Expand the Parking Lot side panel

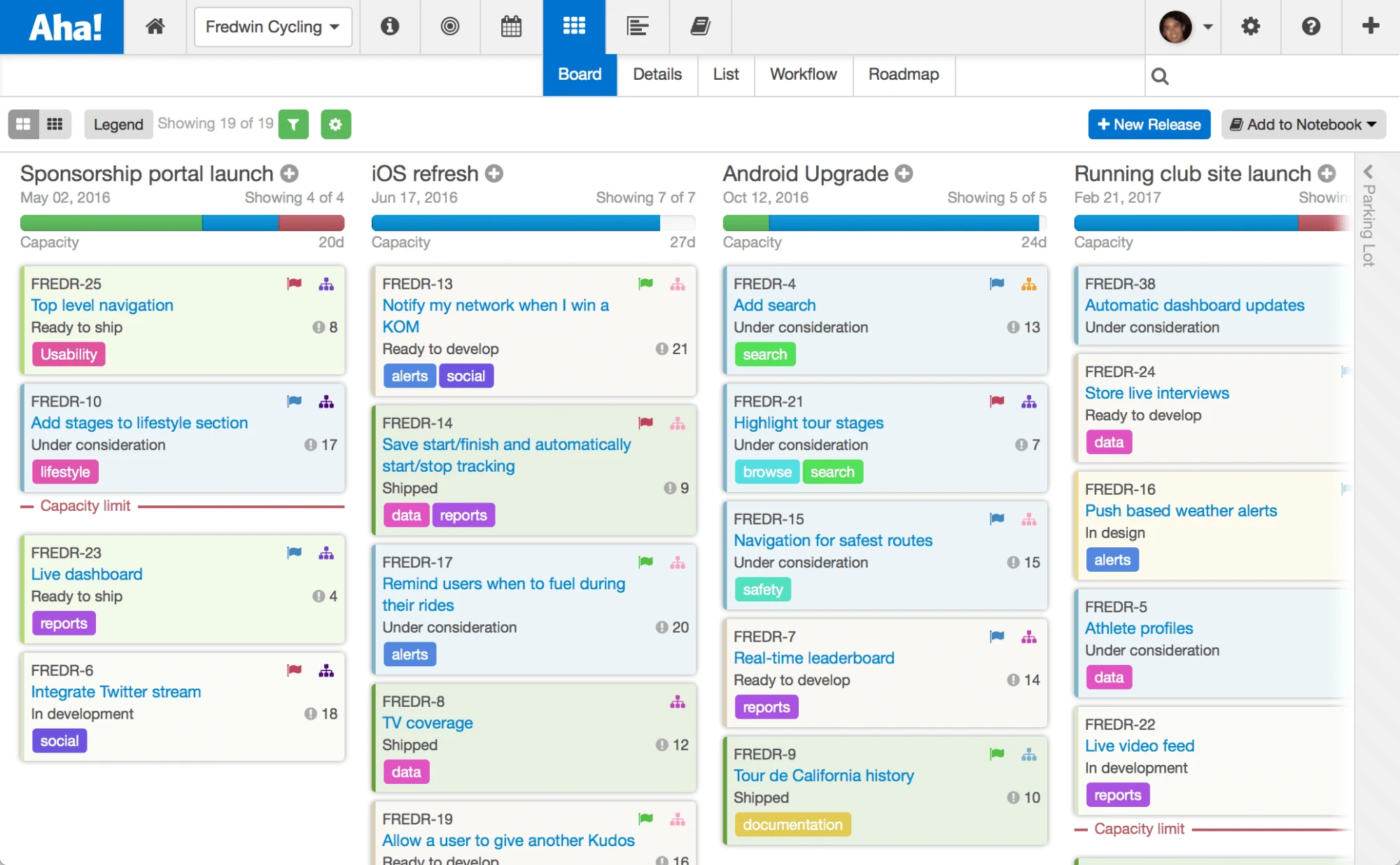tap(1368, 172)
